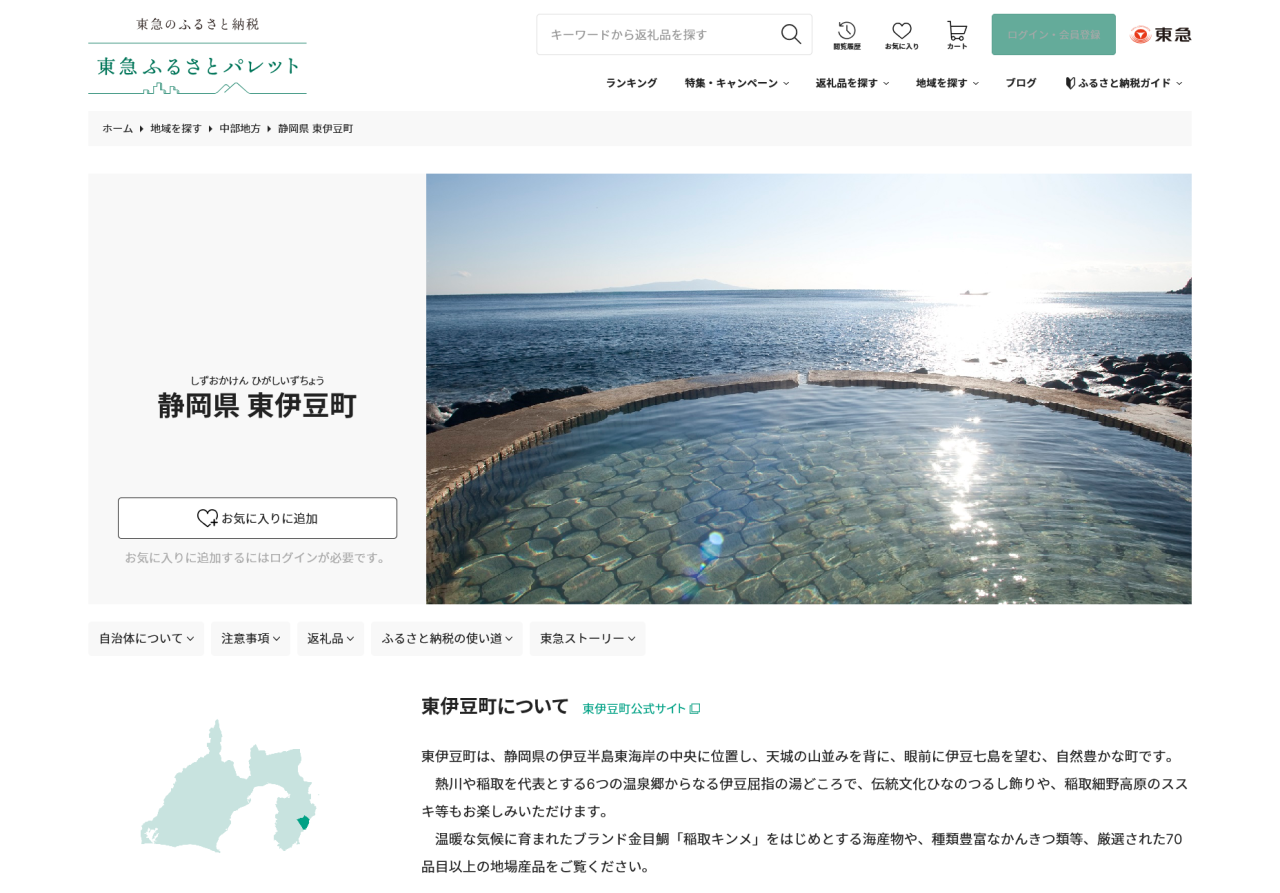The width and height of the screenshot is (1280, 893).
Task: Jump to 注意事項 section tab
Action: (250, 639)
